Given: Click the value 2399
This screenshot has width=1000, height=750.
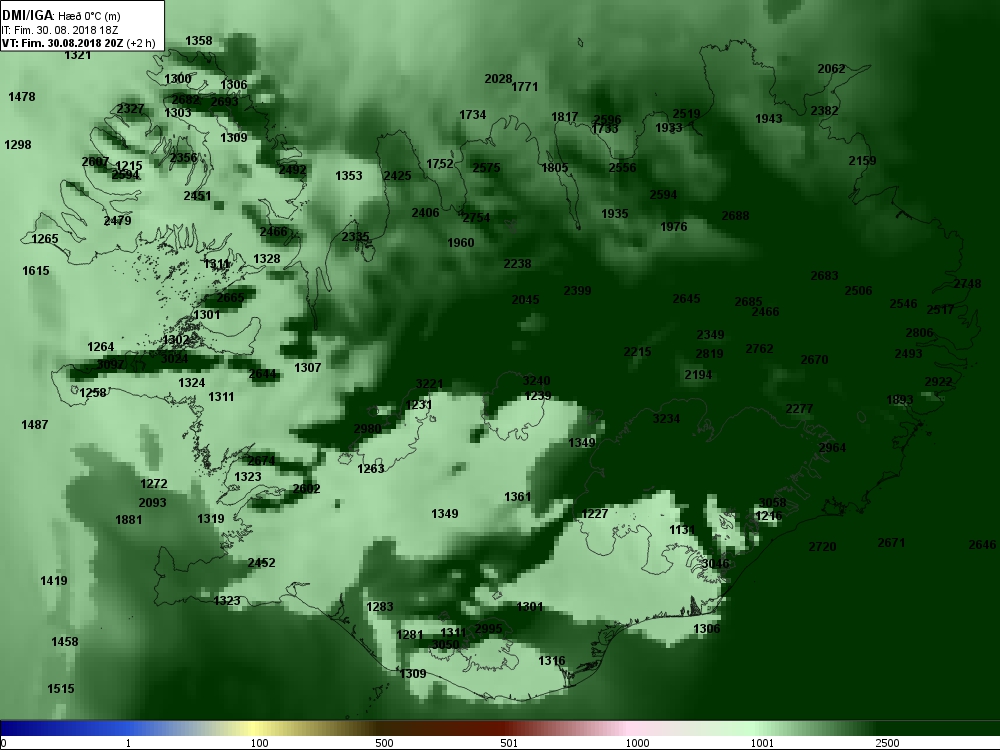Looking at the screenshot, I should [x=577, y=291].
